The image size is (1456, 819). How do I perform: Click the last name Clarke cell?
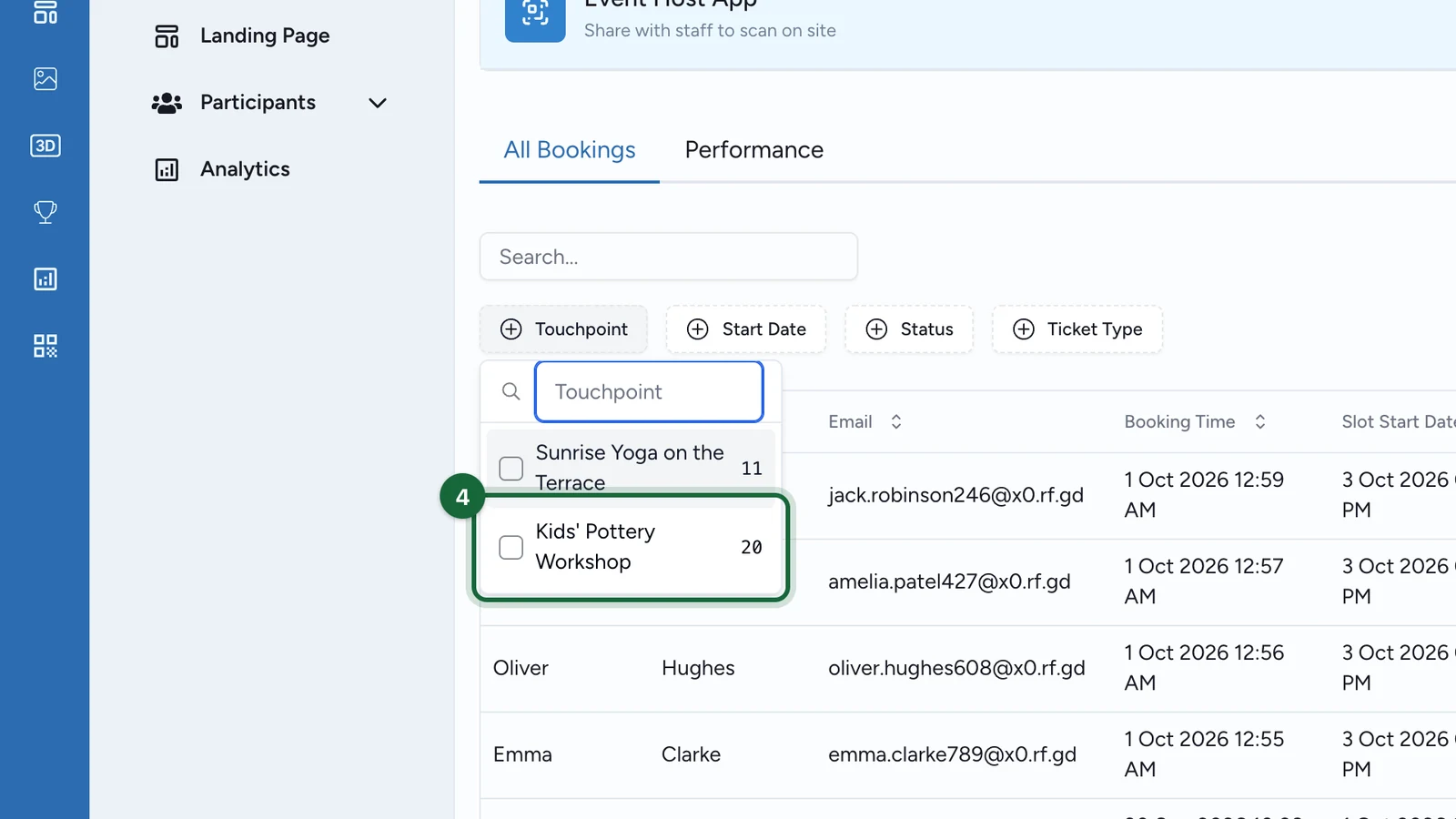pyautogui.click(x=691, y=754)
